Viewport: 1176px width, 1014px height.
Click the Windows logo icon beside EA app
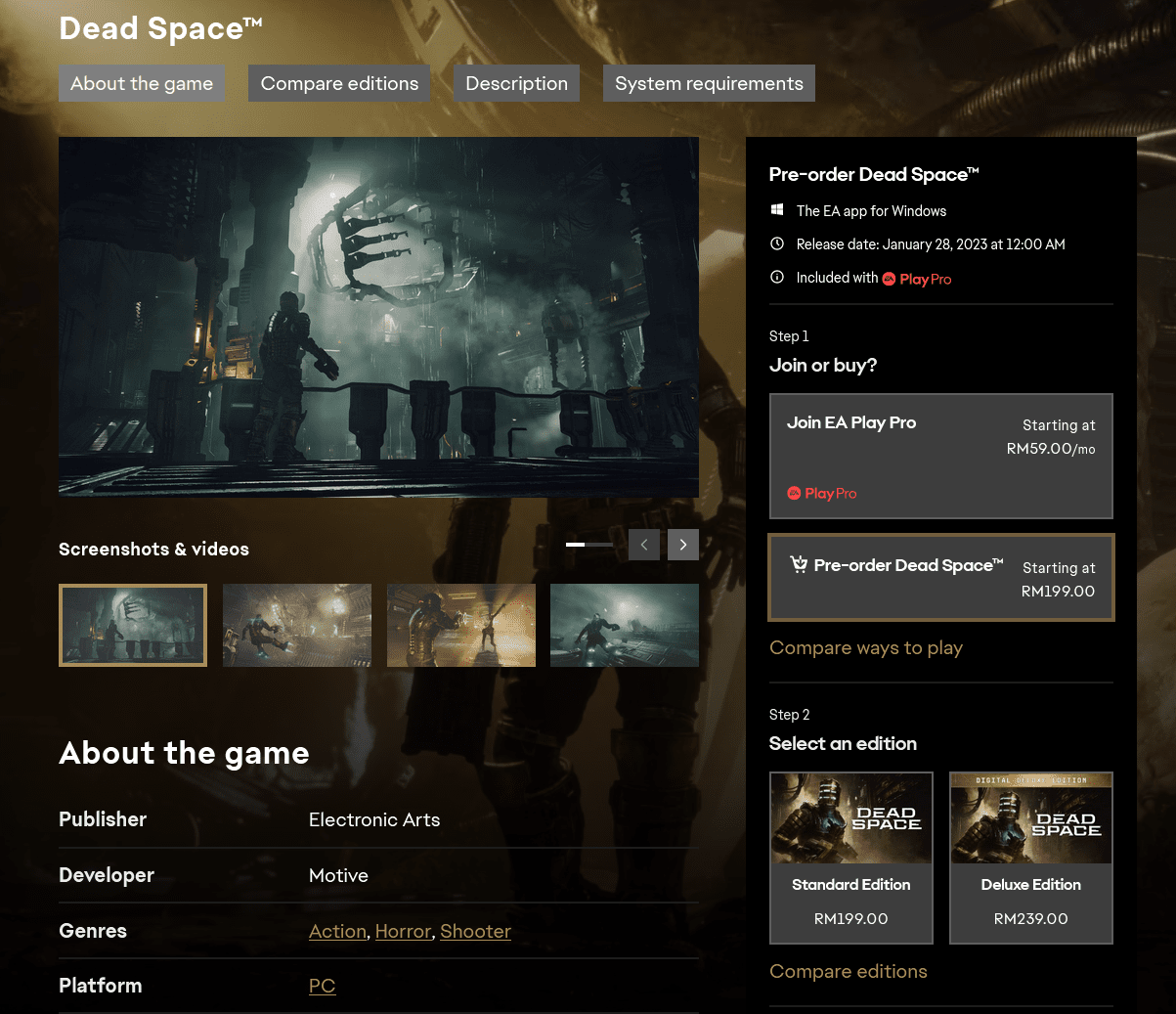point(777,210)
